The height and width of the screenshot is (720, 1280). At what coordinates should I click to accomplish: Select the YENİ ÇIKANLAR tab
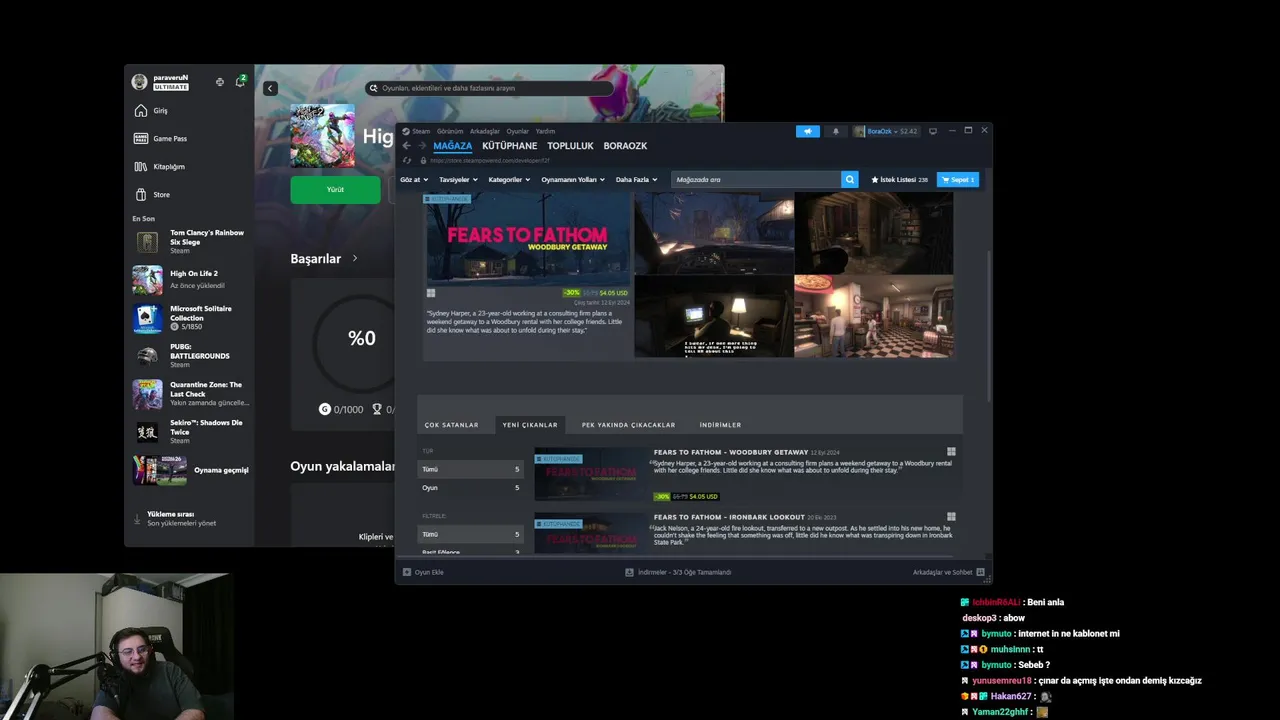(x=530, y=425)
